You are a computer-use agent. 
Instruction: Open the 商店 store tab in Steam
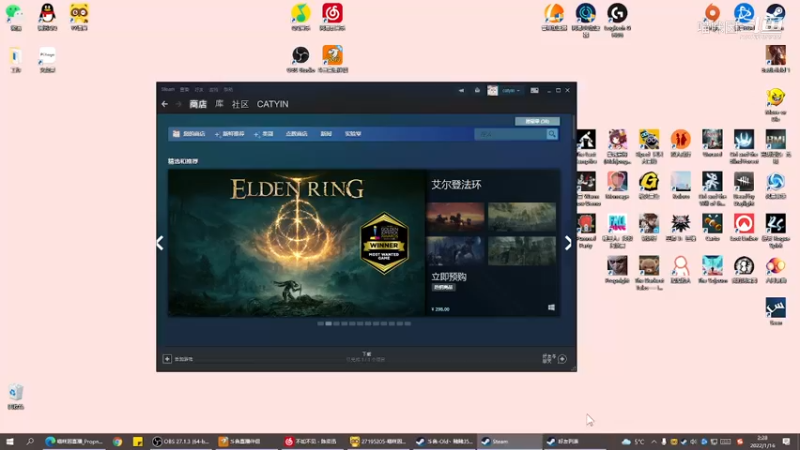tap(198, 104)
